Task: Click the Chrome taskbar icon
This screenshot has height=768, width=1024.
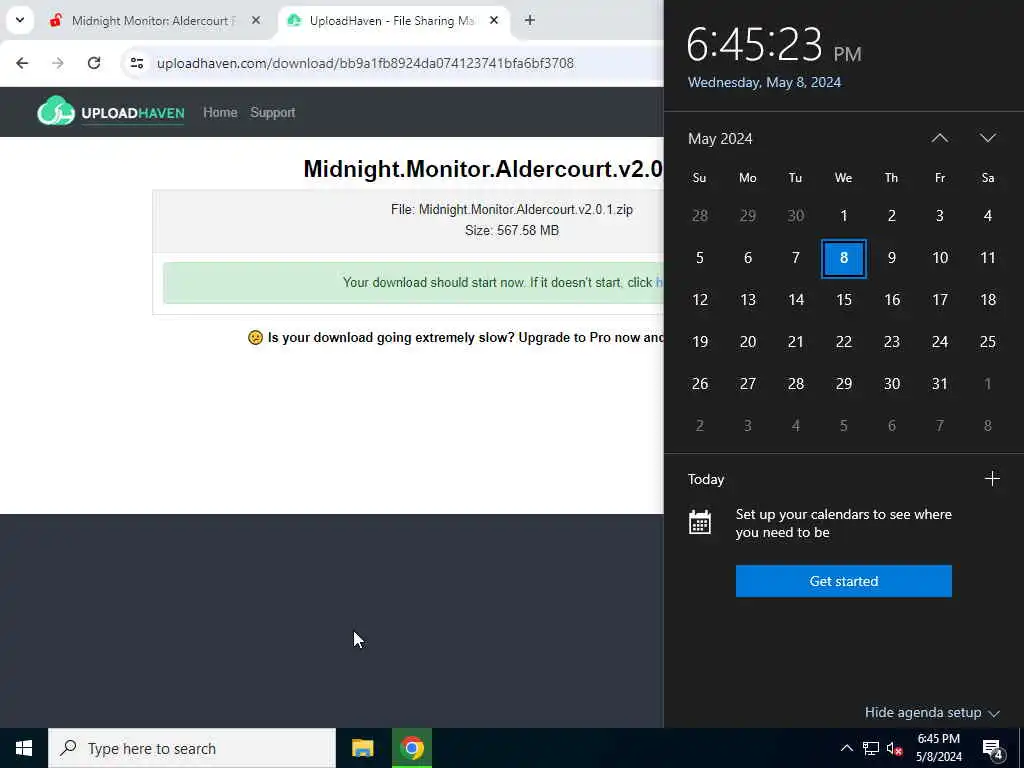Action: [x=411, y=748]
